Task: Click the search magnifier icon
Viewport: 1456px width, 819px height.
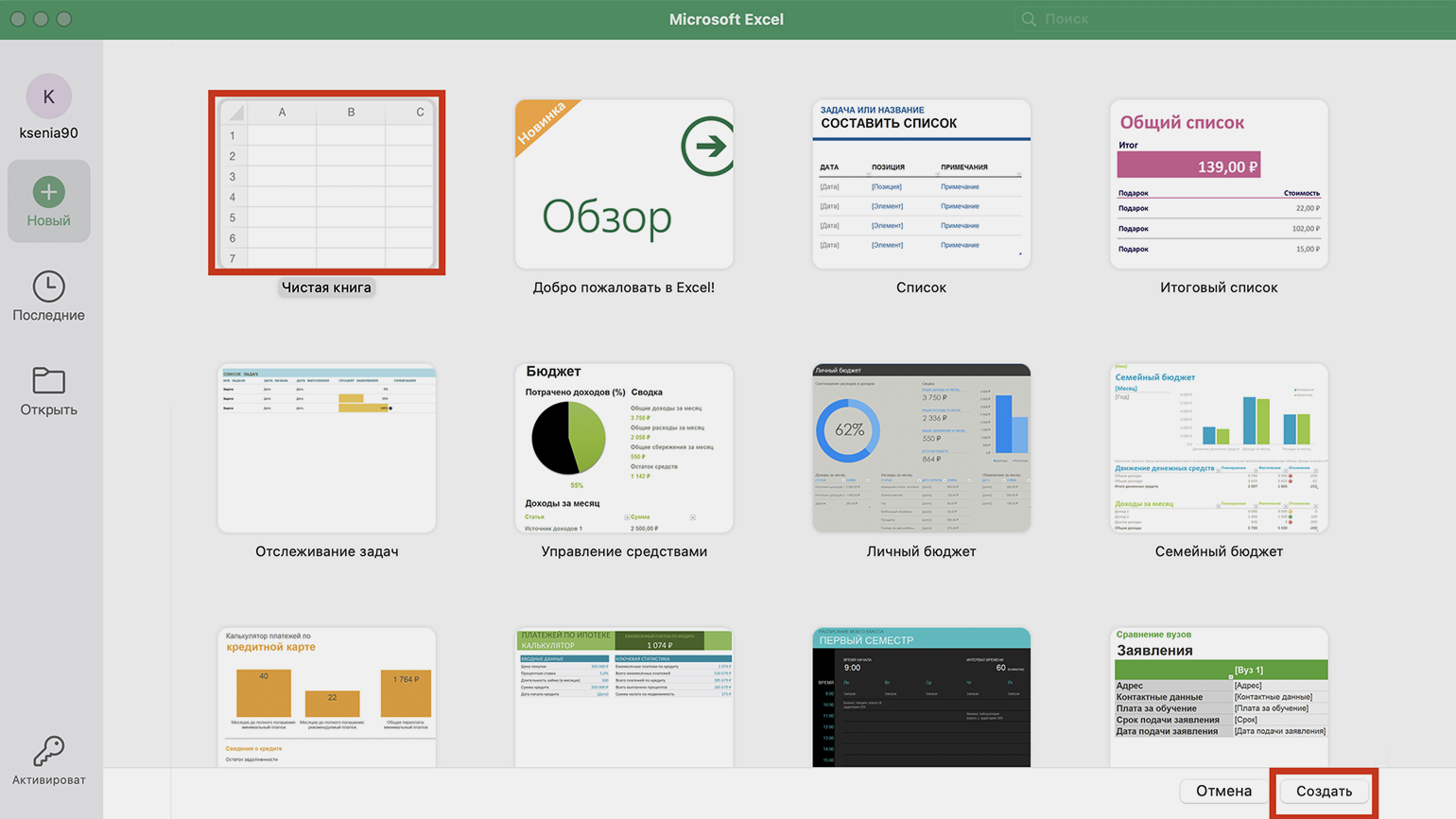Action: point(1029,19)
